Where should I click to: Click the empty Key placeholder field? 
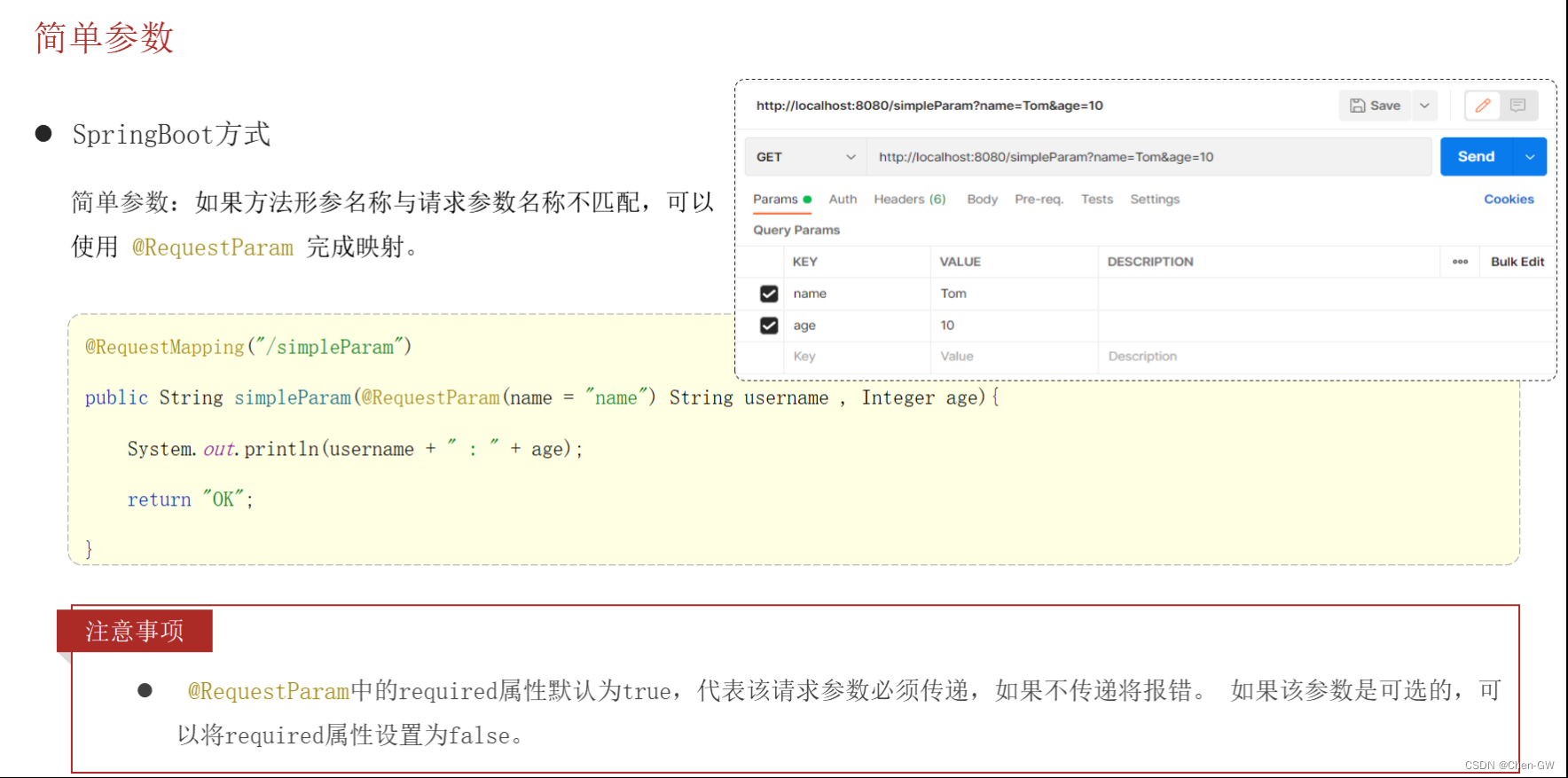857,357
